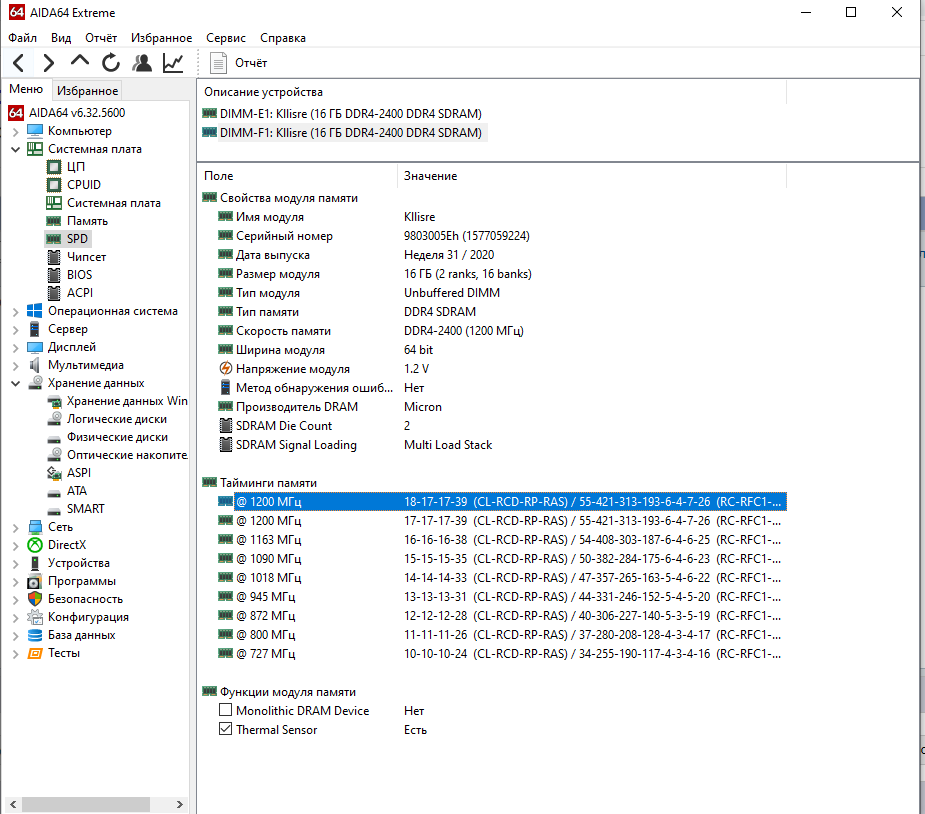
Task: Select the ЦП item icon
Action: (x=54, y=167)
